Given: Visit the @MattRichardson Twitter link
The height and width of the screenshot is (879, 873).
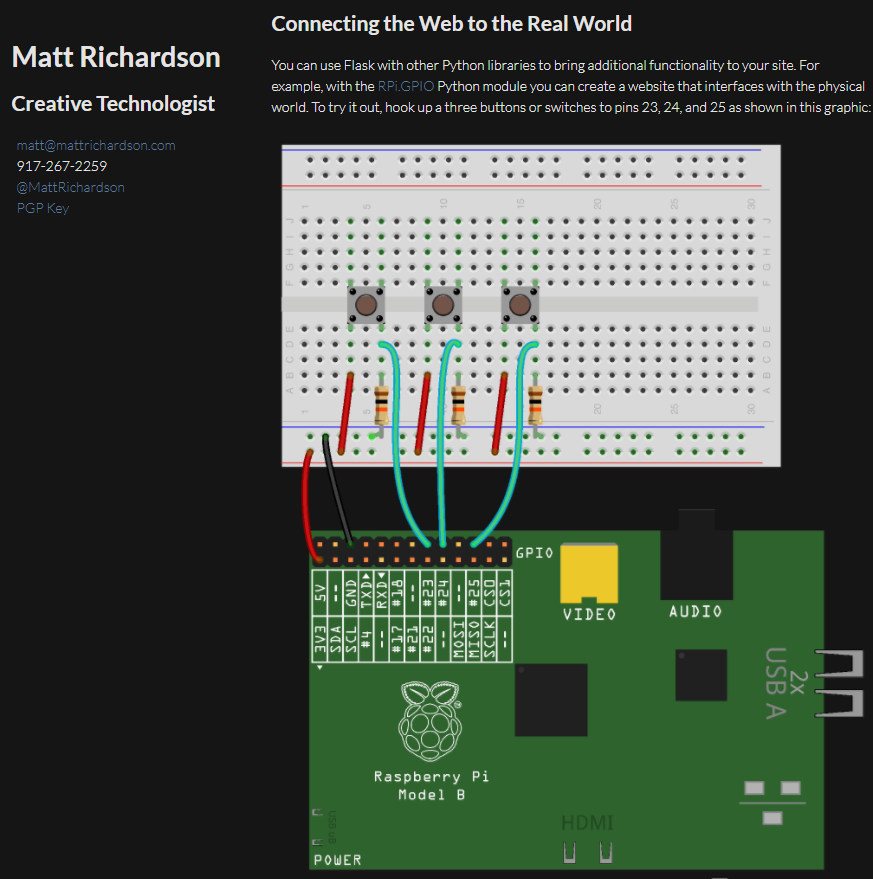Looking at the screenshot, I should click(x=71, y=187).
